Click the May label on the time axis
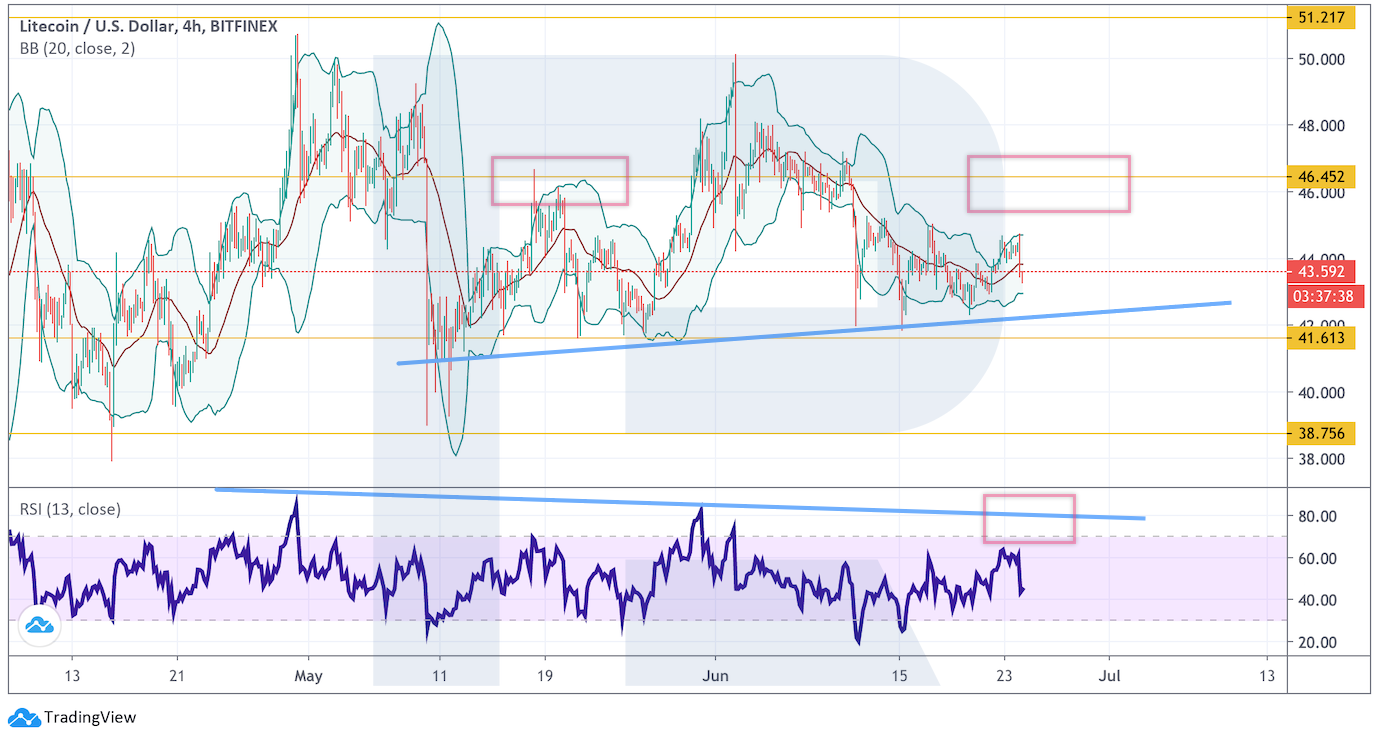Viewport: 1379px width, 741px height. tap(308, 676)
